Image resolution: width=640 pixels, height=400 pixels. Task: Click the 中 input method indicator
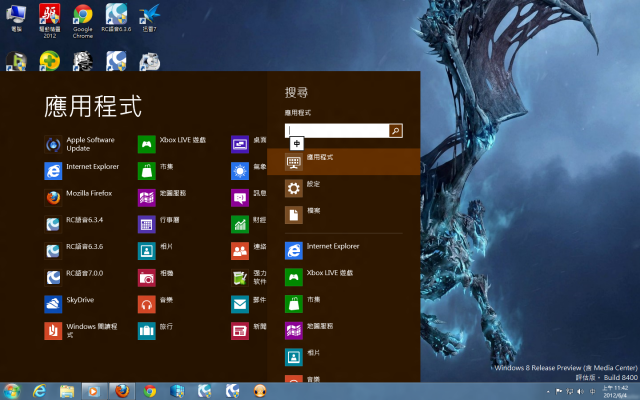point(297,144)
